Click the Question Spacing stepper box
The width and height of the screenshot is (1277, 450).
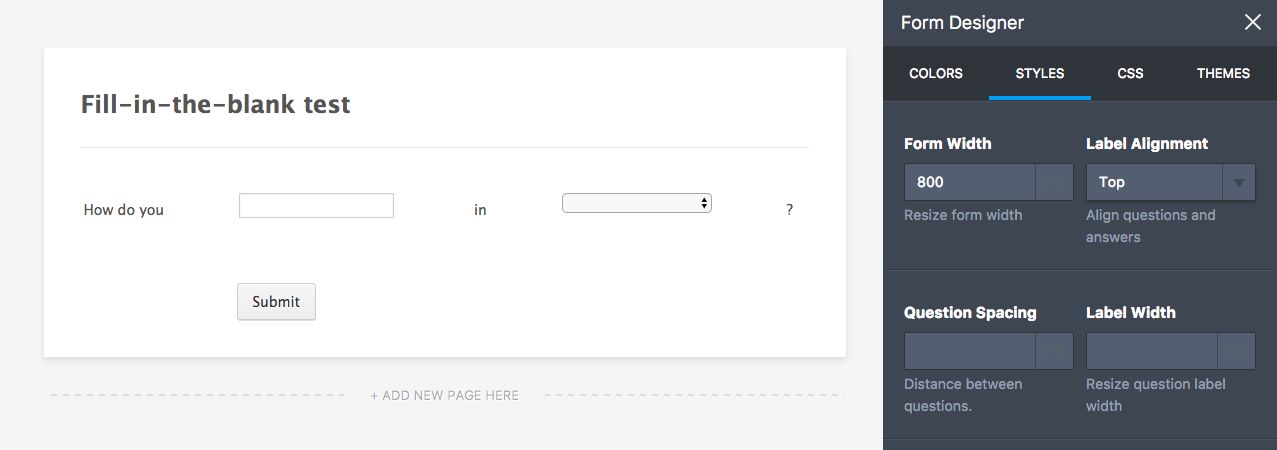(1054, 351)
